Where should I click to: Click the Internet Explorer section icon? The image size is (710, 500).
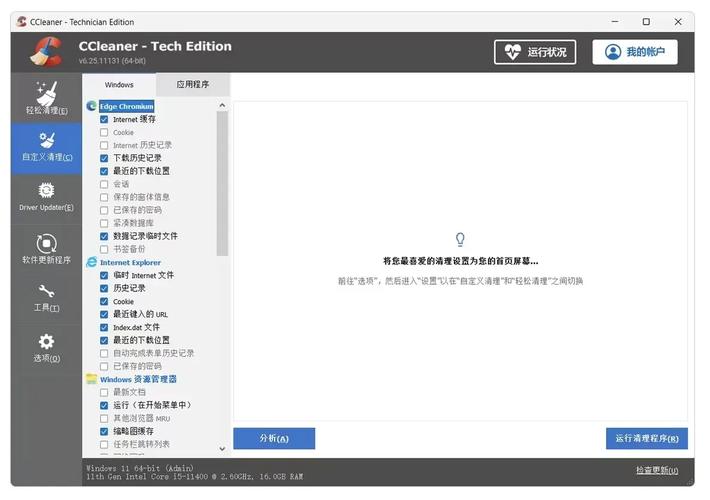(x=91, y=262)
